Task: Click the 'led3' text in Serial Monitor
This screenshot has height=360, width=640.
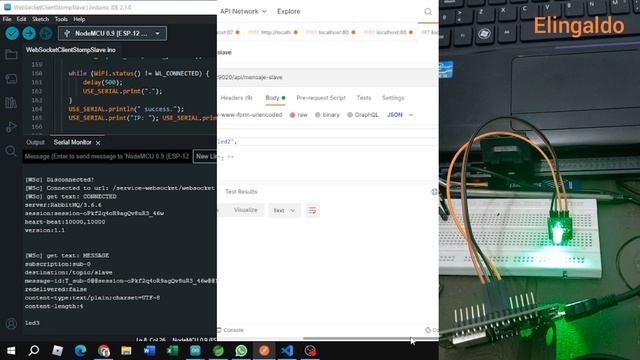Action: coord(32,323)
